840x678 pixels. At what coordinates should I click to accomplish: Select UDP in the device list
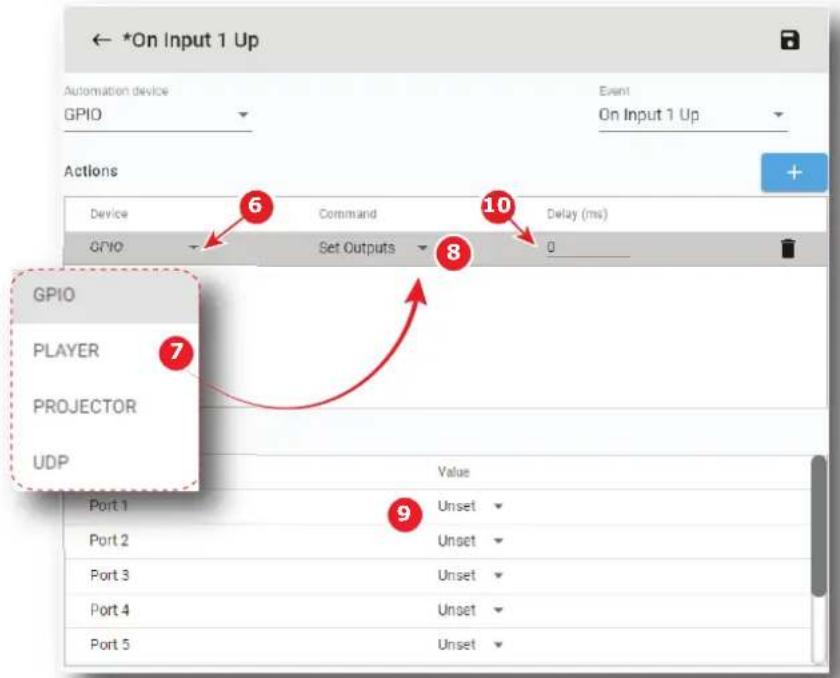pyautogui.click(x=106, y=462)
